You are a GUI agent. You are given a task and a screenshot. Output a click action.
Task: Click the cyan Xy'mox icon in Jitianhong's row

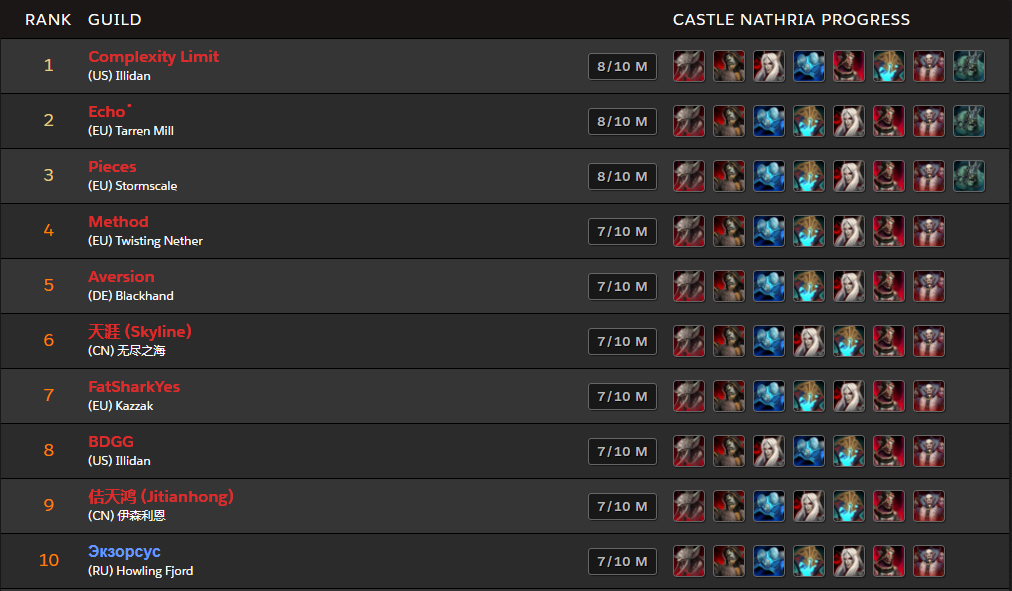tap(849, 506)
